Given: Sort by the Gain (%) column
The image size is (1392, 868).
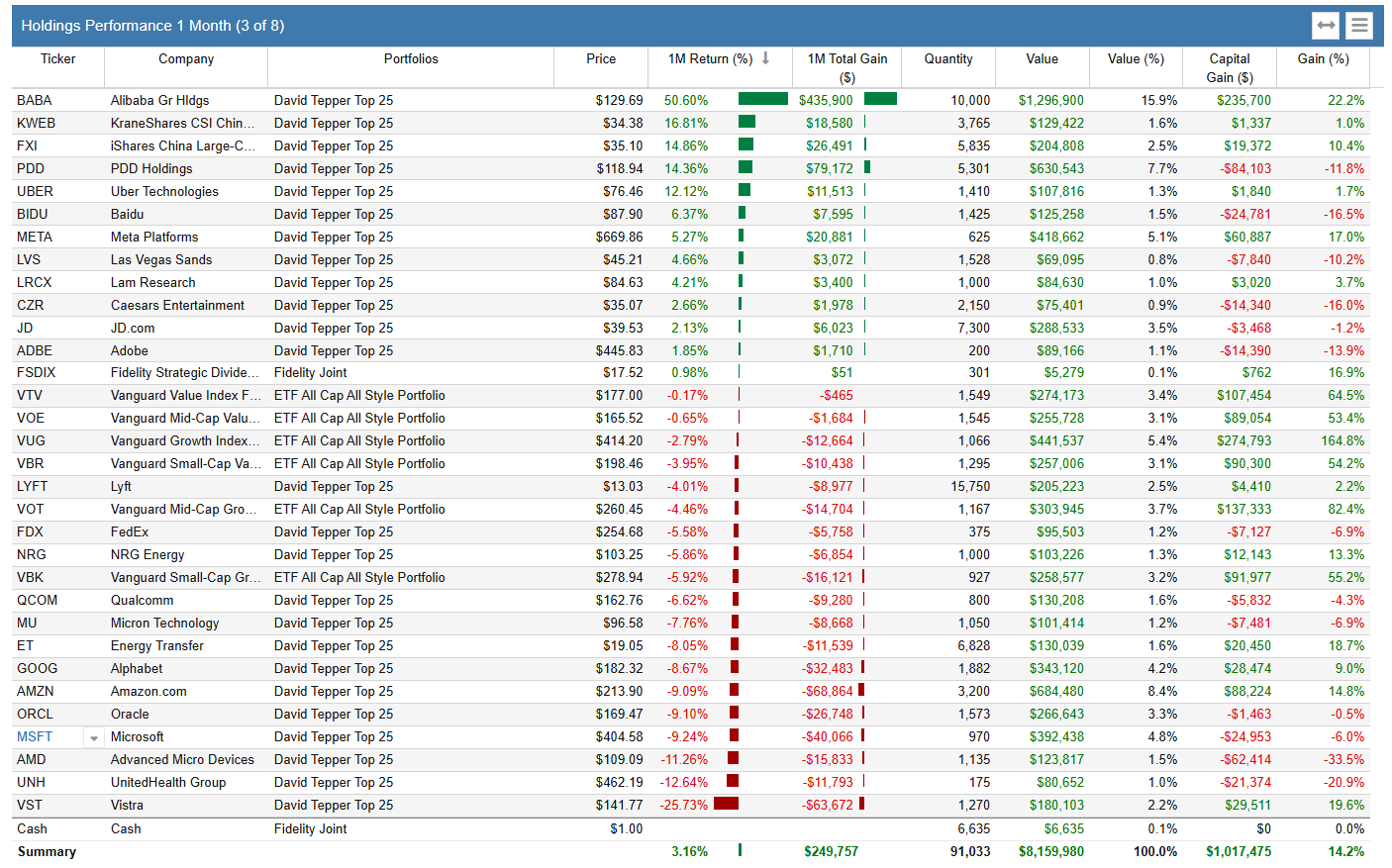Looking at the screenshot, I should [x=1323, y=58].
